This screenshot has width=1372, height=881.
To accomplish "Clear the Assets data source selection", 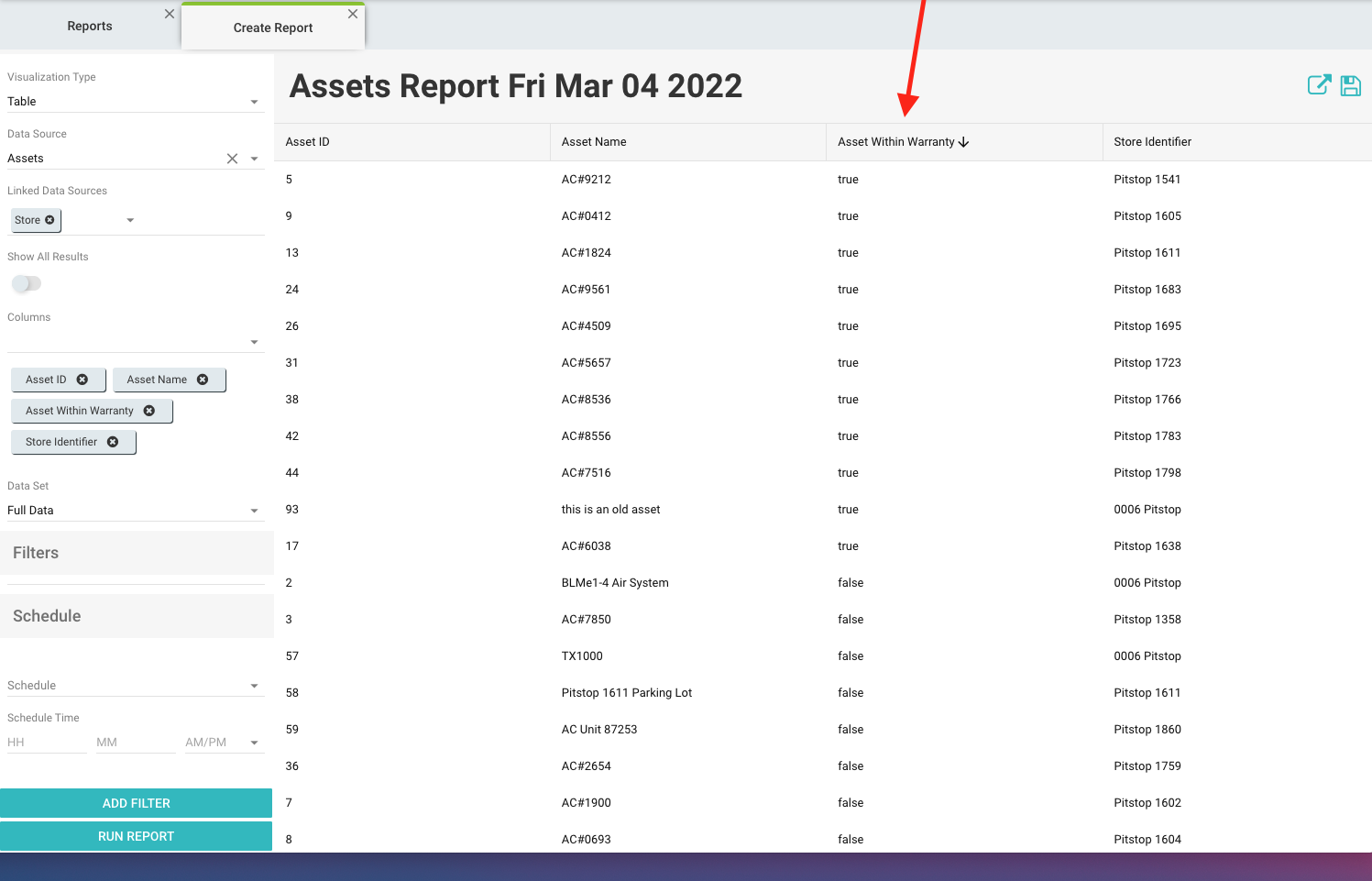I will pyautogui.click(x=232, y=159).
